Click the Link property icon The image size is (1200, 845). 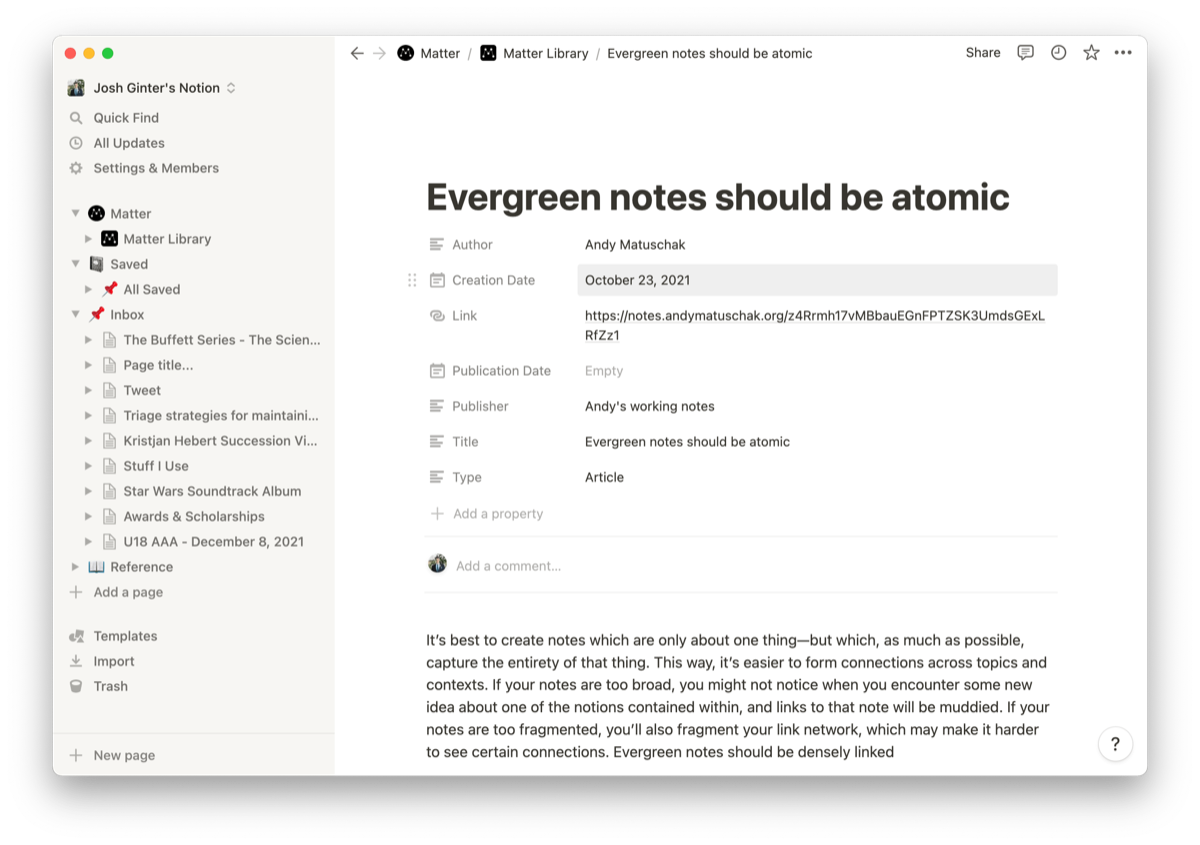[x=437, y=316]
